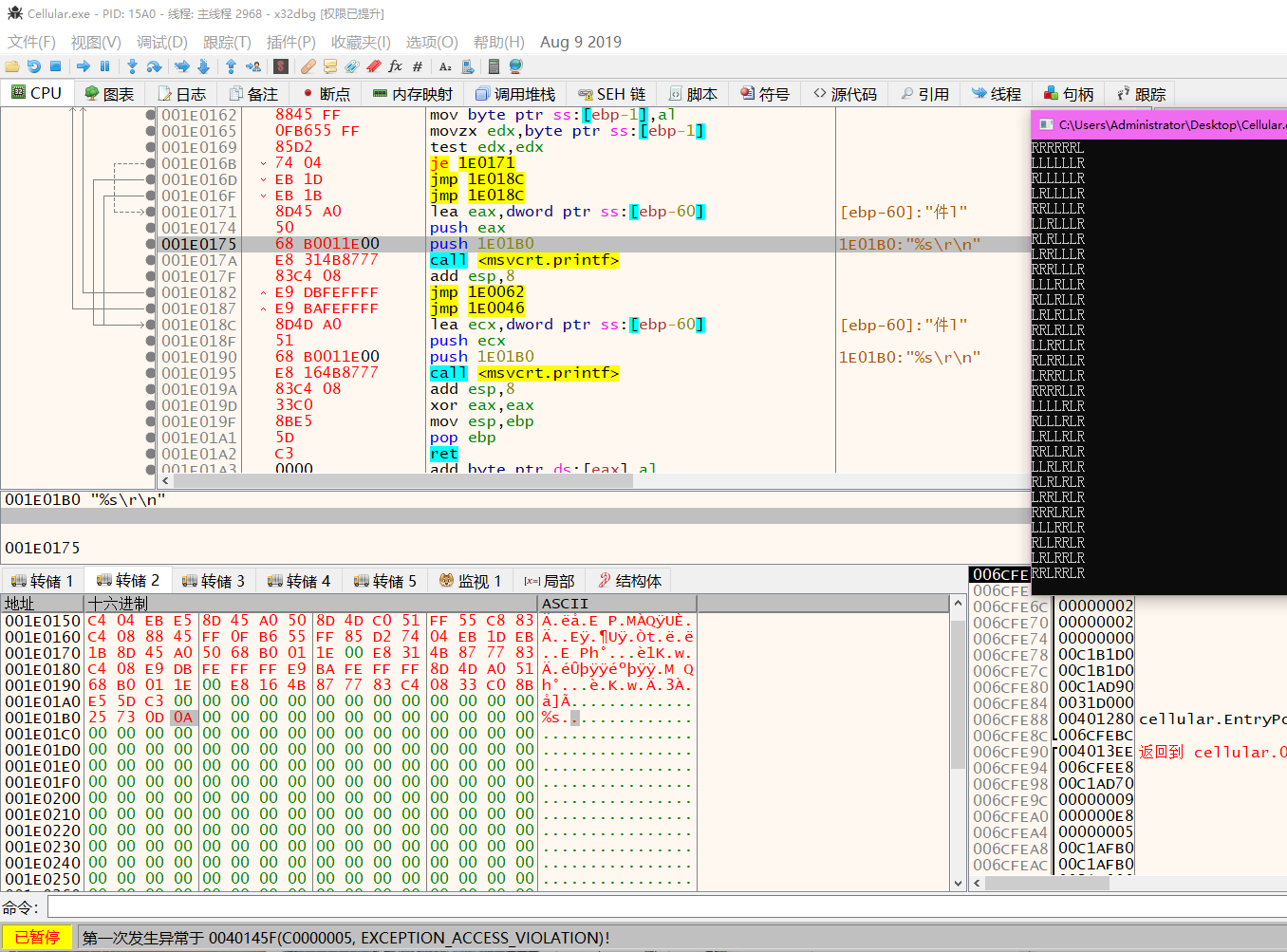Show the comments list icon
This screenshot has width=1287, height=952.
330,66
